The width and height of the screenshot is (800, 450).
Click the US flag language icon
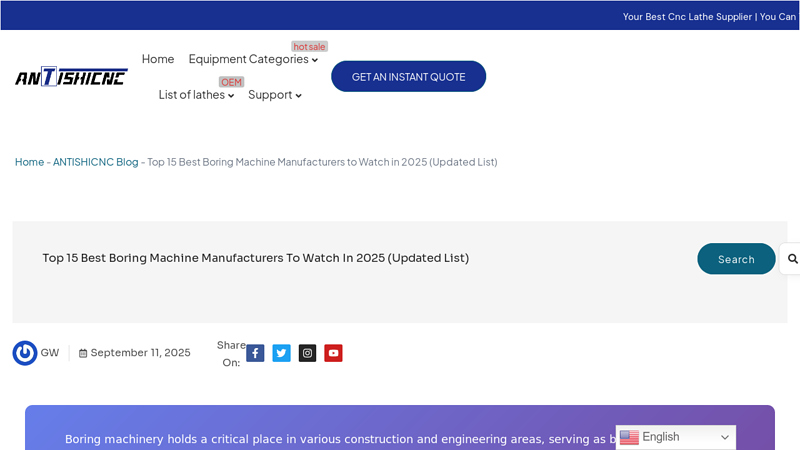[629, 437]
